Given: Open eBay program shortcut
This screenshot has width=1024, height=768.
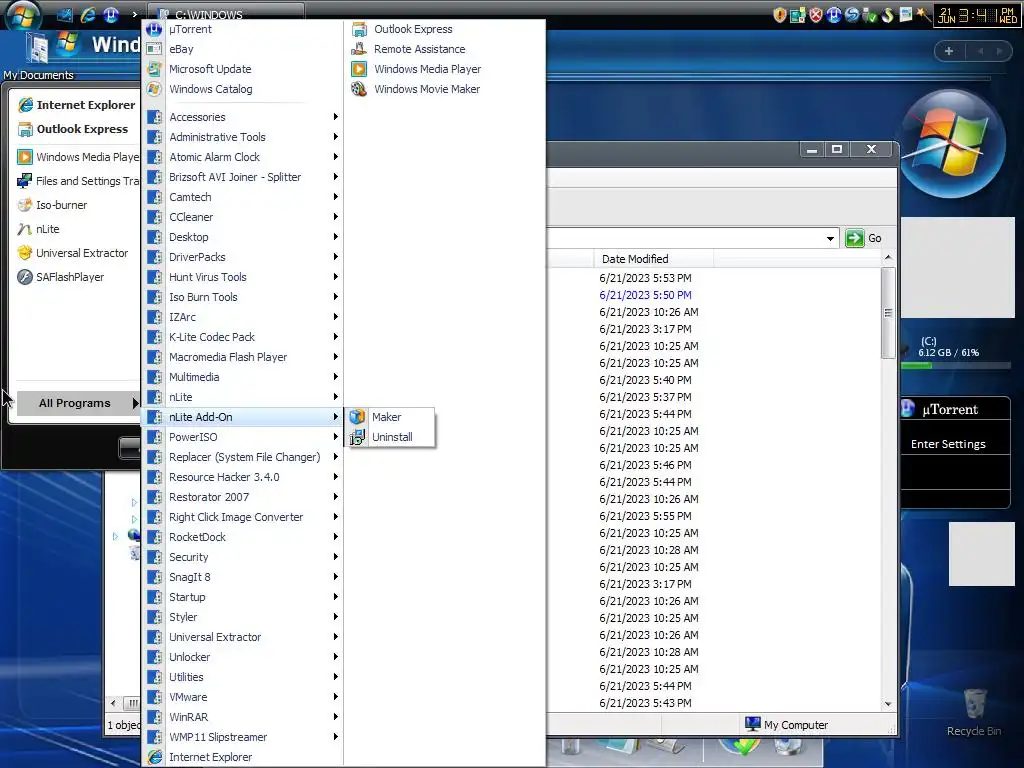Looking at the screenshot, I should (x=242, y=49).
